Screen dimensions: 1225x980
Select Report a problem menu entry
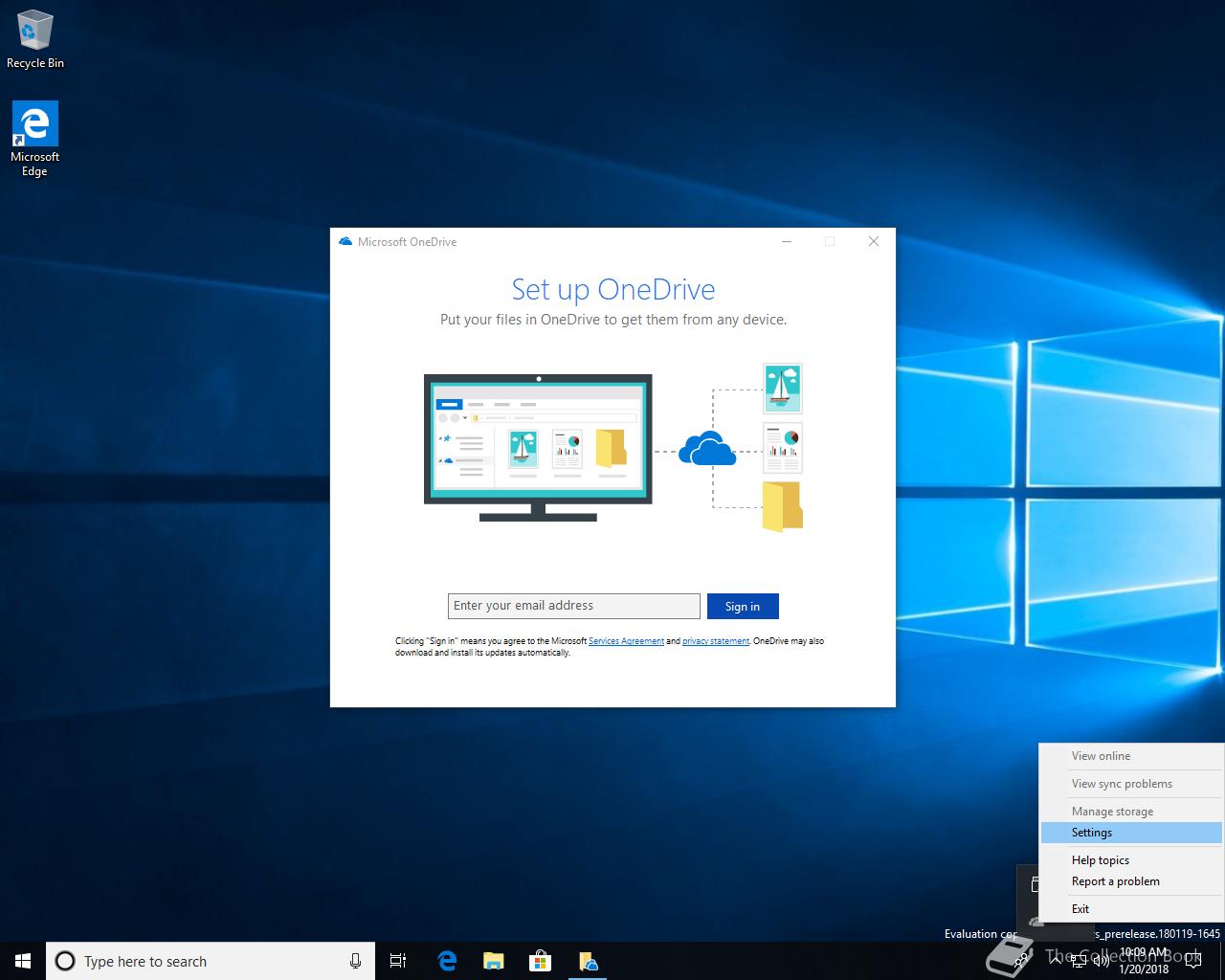click(x=1131, y=881)
